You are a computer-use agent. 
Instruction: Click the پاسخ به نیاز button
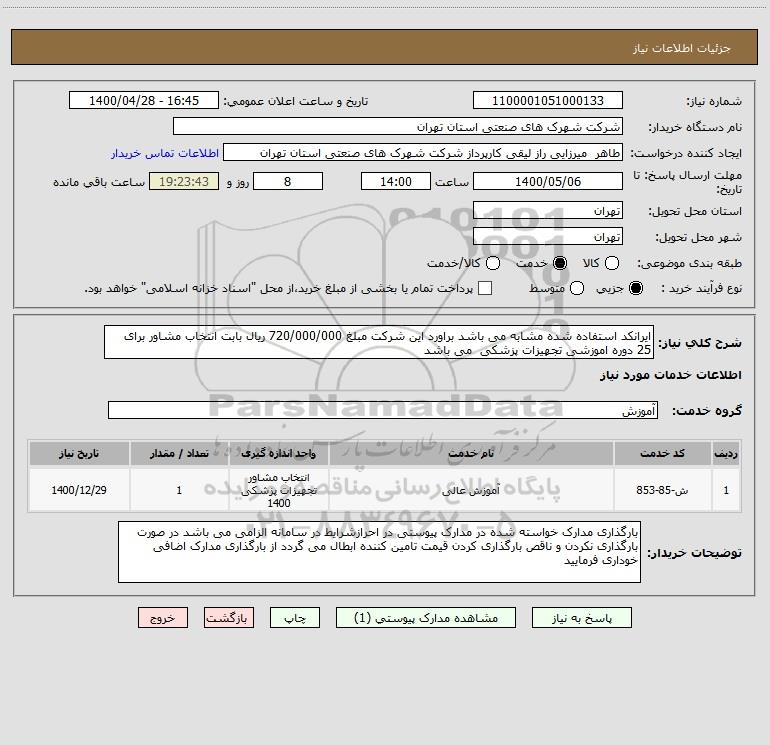click(x=581, y=618)
